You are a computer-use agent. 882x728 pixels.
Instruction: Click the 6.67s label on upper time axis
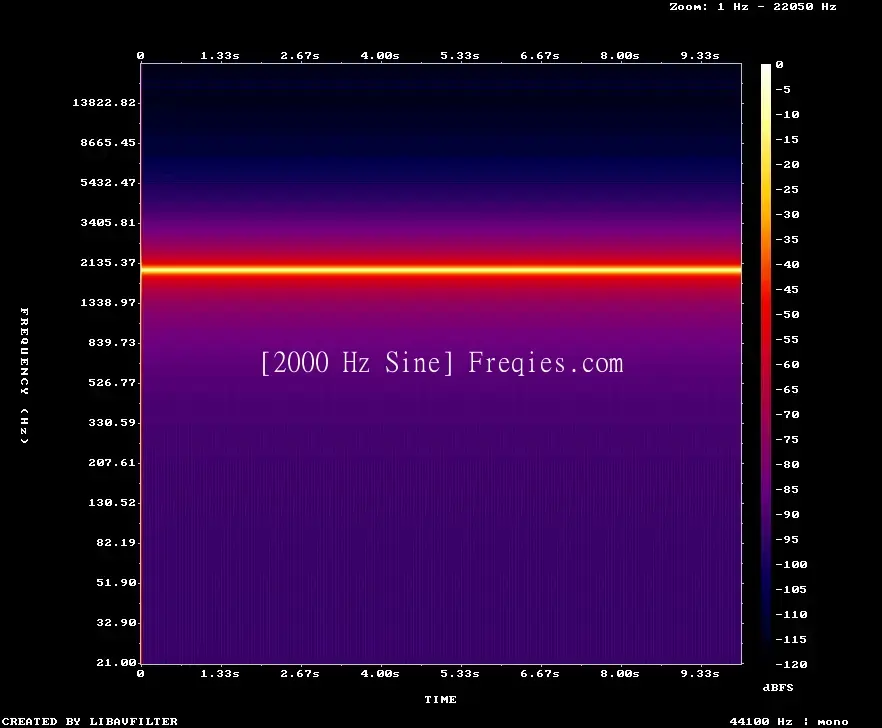[x=540, y=56]
